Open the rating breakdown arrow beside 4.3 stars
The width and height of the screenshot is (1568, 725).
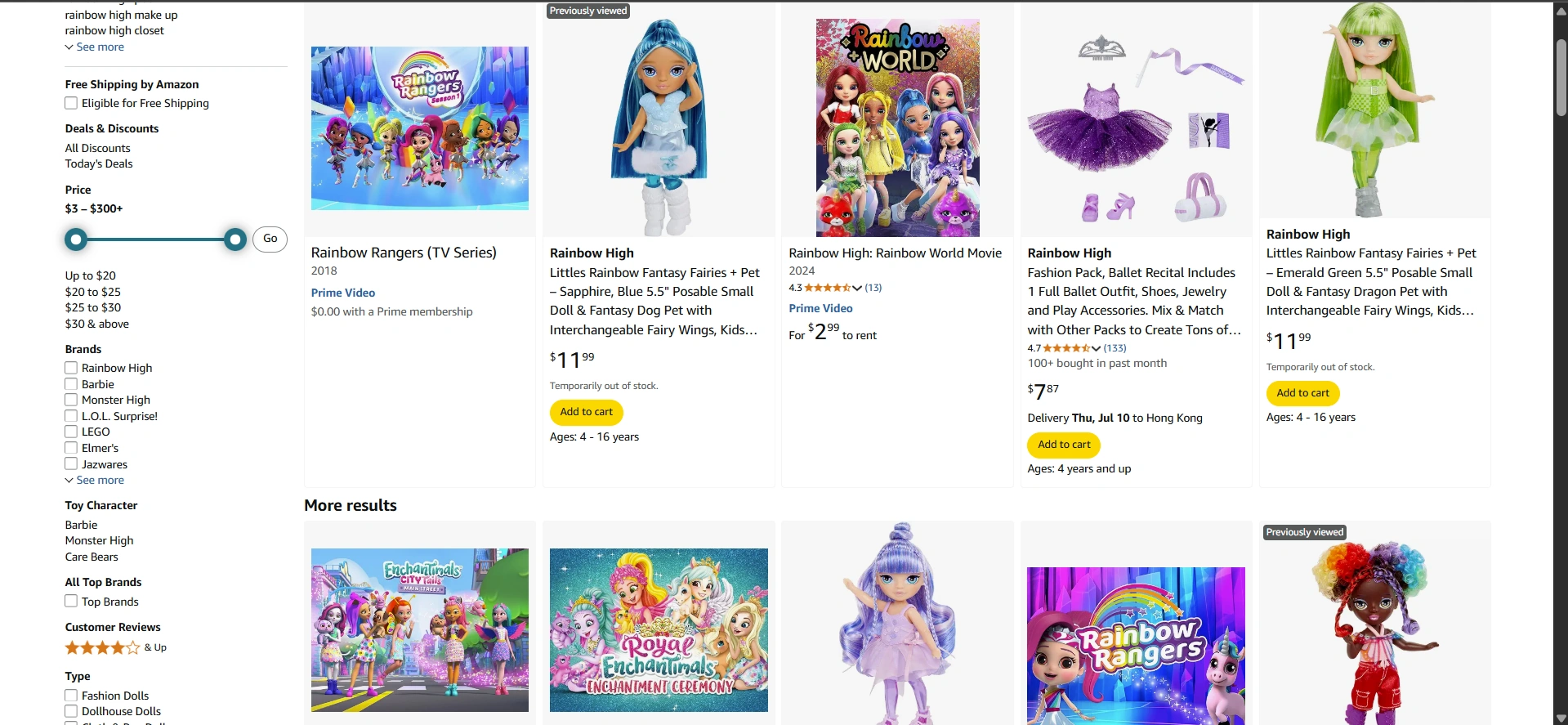tap(858, 288)
